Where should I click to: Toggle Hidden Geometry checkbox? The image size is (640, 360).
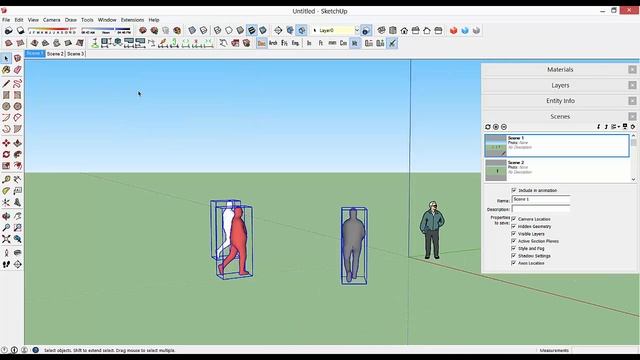pos(514,227)
